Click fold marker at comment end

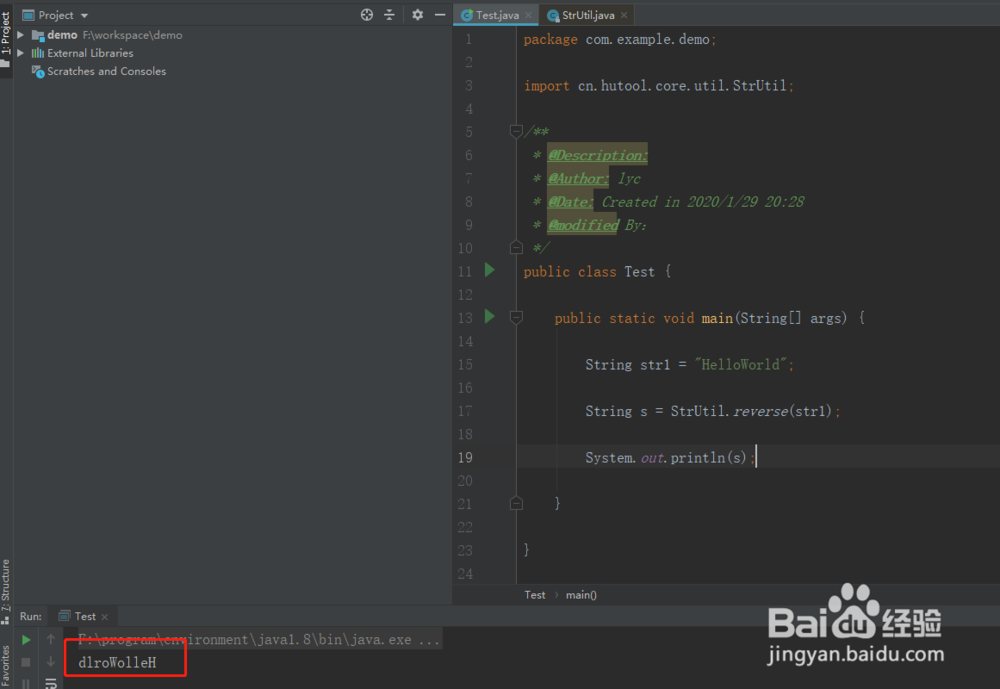coord(517,248)
